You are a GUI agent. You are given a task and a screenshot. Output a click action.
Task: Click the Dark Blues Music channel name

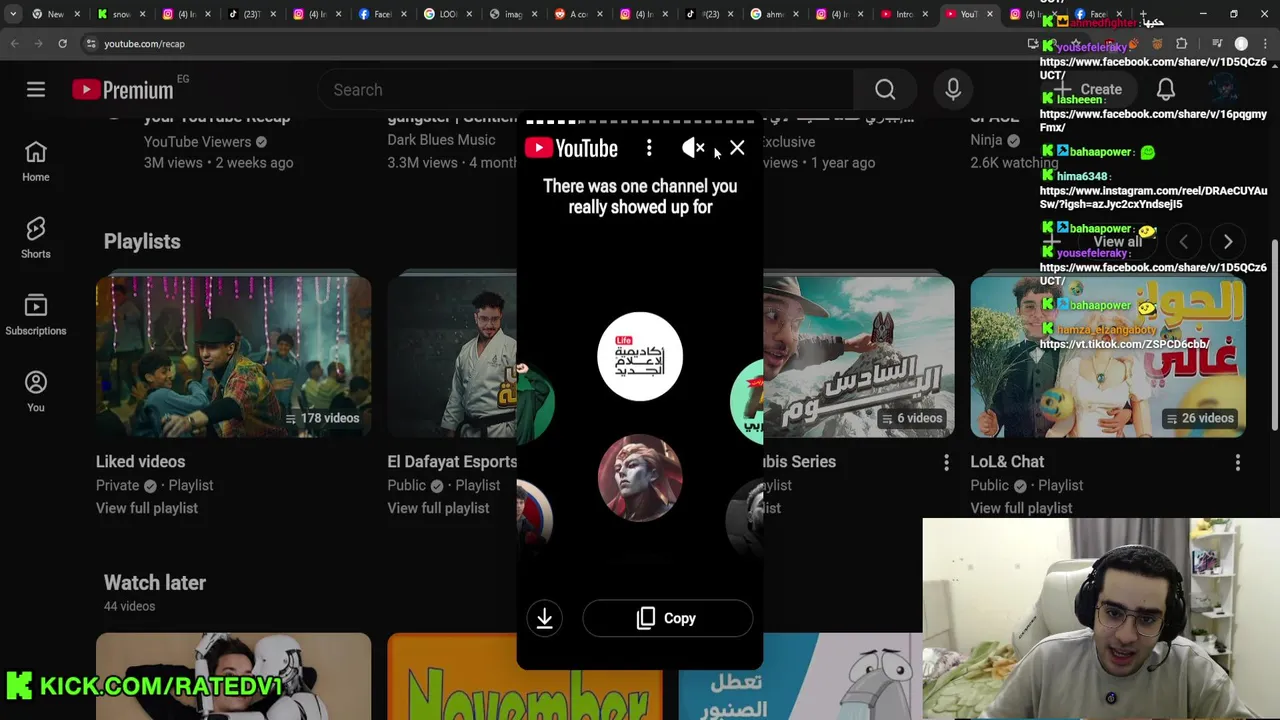(441, 140)
